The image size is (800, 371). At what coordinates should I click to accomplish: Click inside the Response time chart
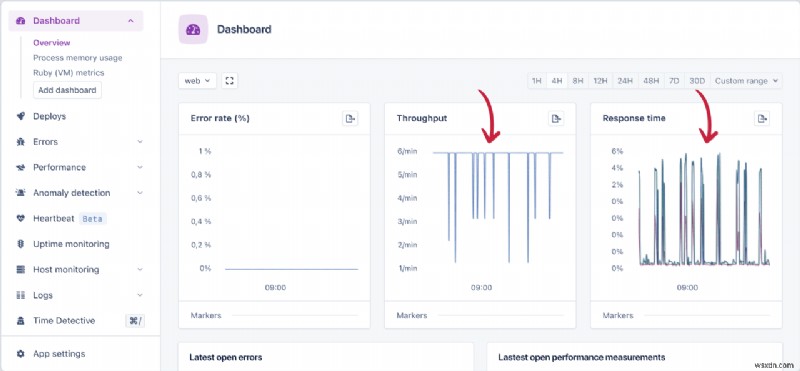click(x=704, y=209)
